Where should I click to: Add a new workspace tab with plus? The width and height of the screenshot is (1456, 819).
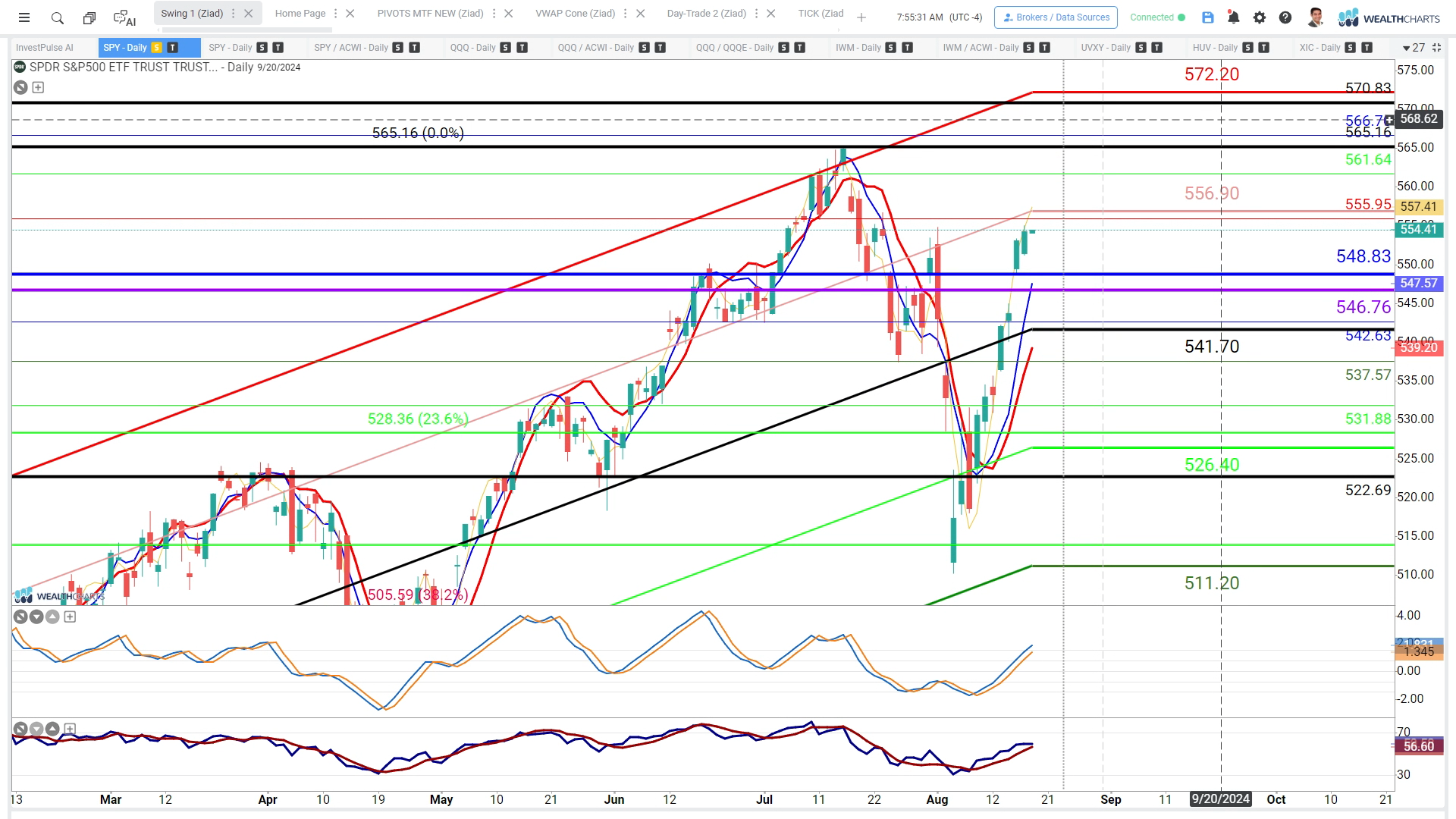[861, 17]
